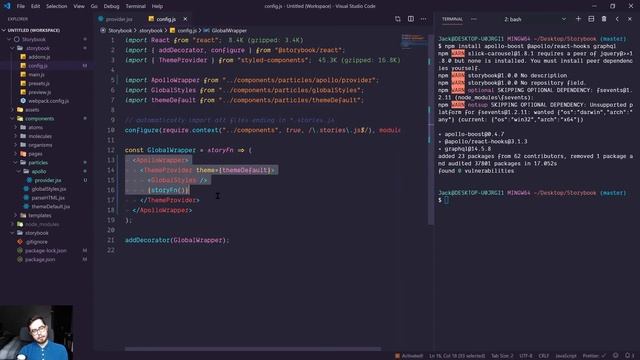
Task: Collapse the particles folder
Action: [16, 162]
